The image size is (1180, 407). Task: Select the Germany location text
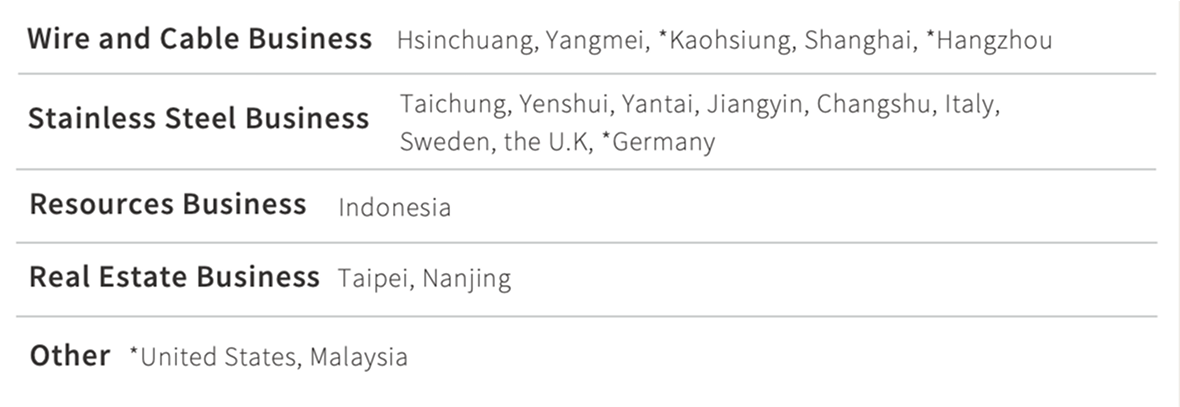(x=662, y=142)
